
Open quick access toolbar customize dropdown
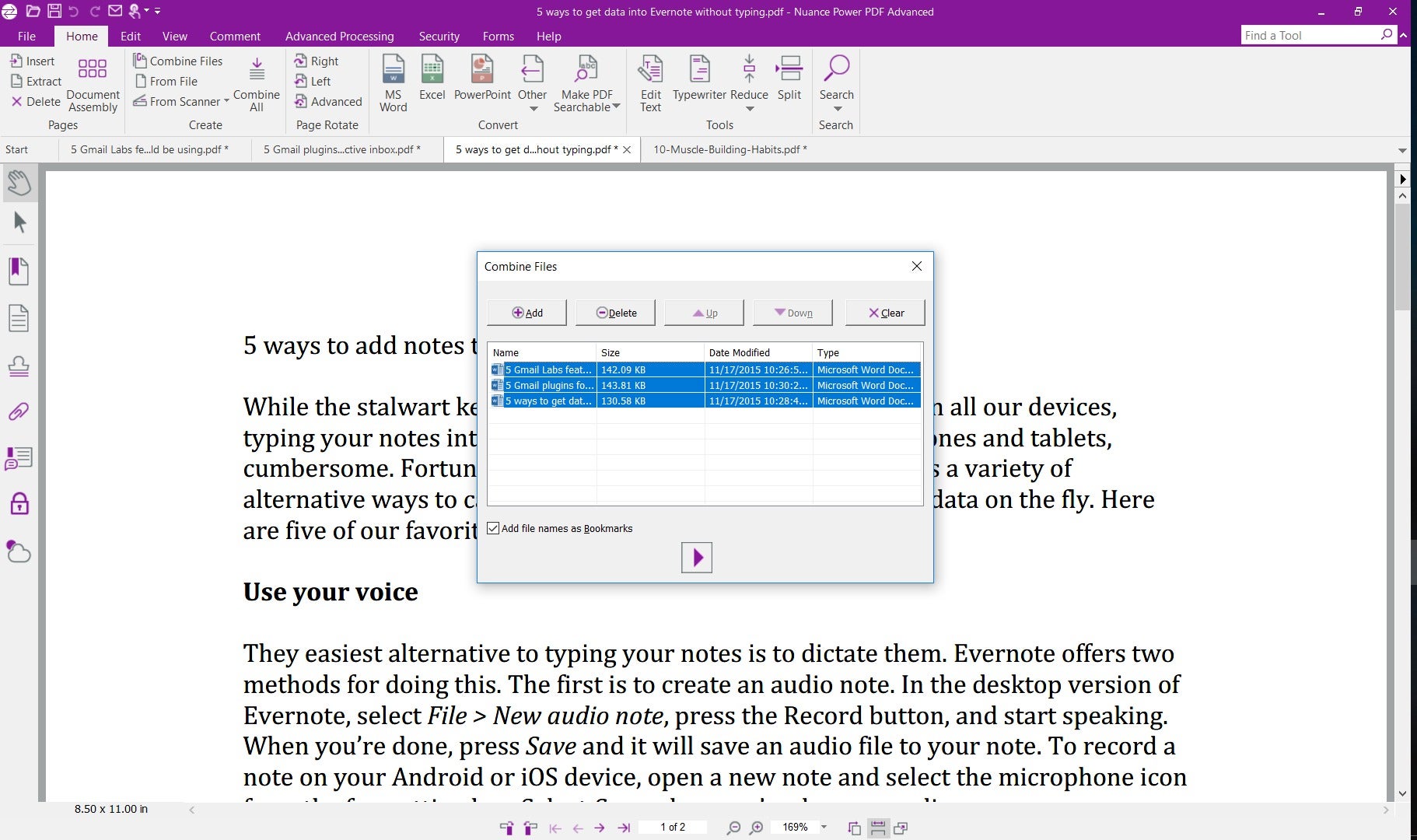tap(157, 11)
